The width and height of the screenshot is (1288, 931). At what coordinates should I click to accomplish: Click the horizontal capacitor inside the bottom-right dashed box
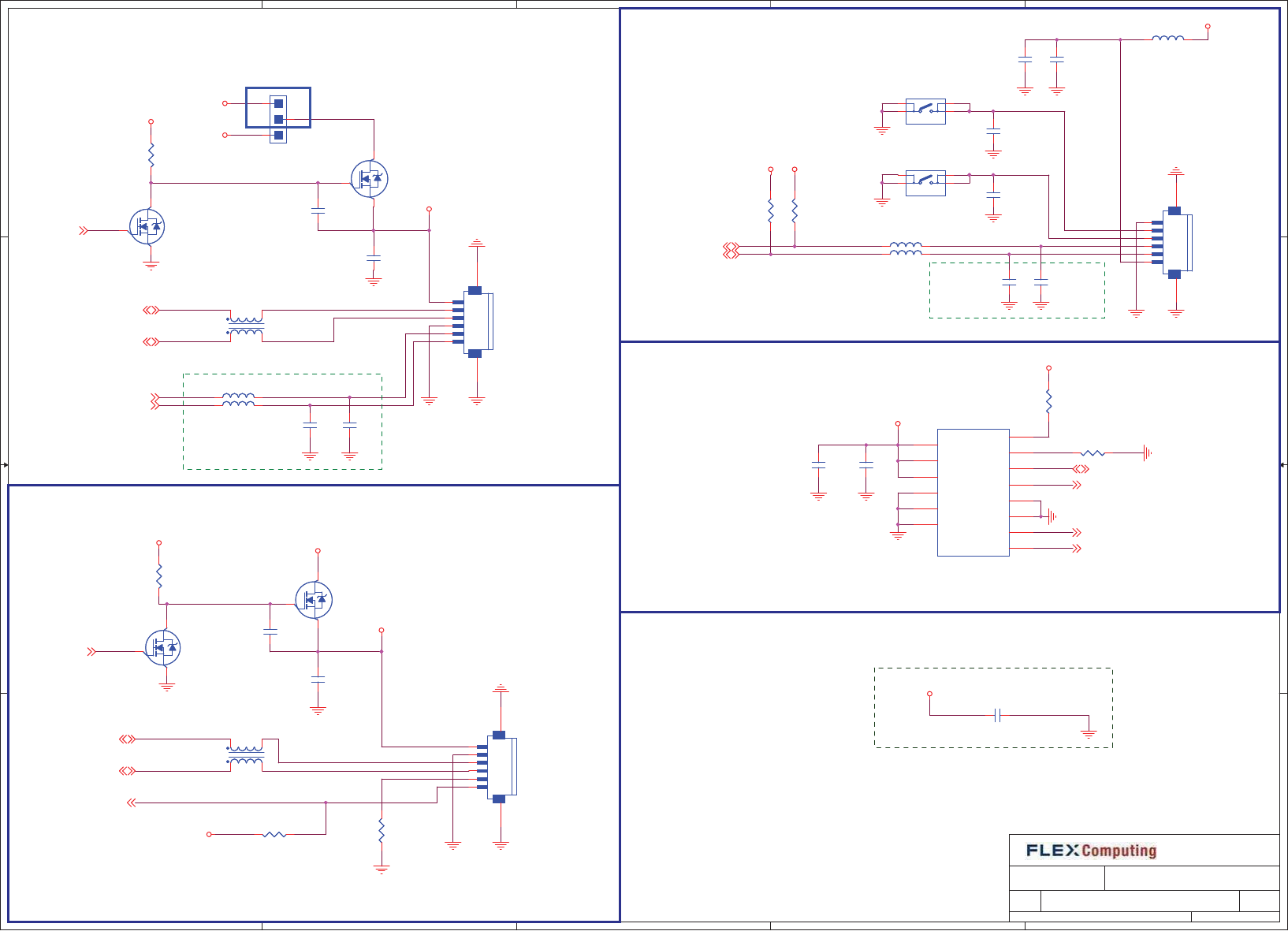(998, 715)
